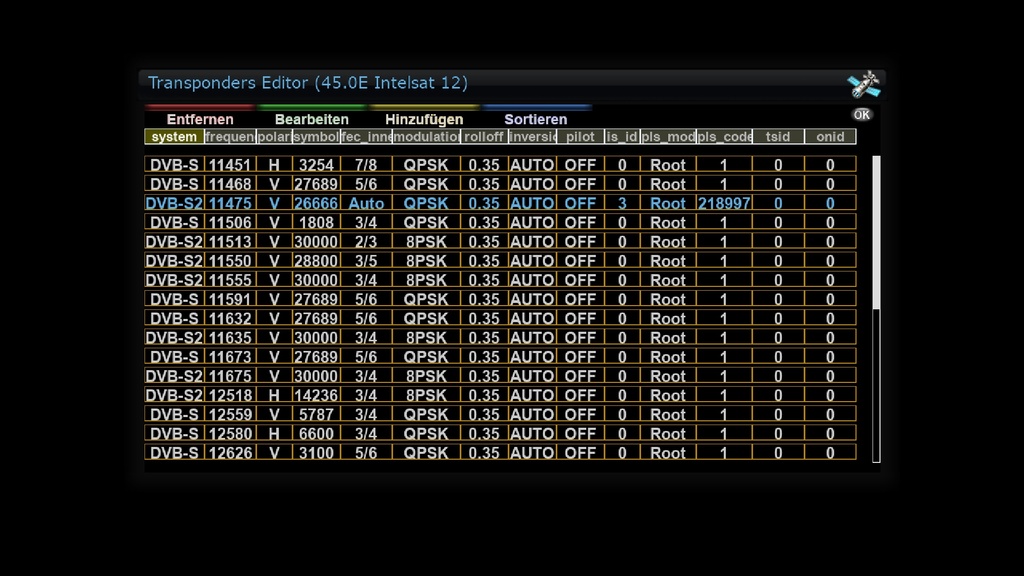Click the OK button icon
This screenshot has width=1024, height=576.
[861, 115]
